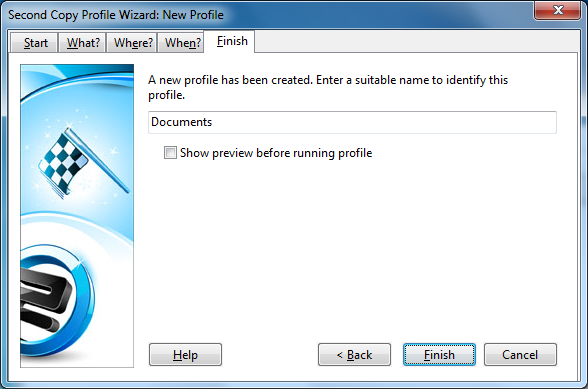Click the active Finish tab label

point(232,41)
